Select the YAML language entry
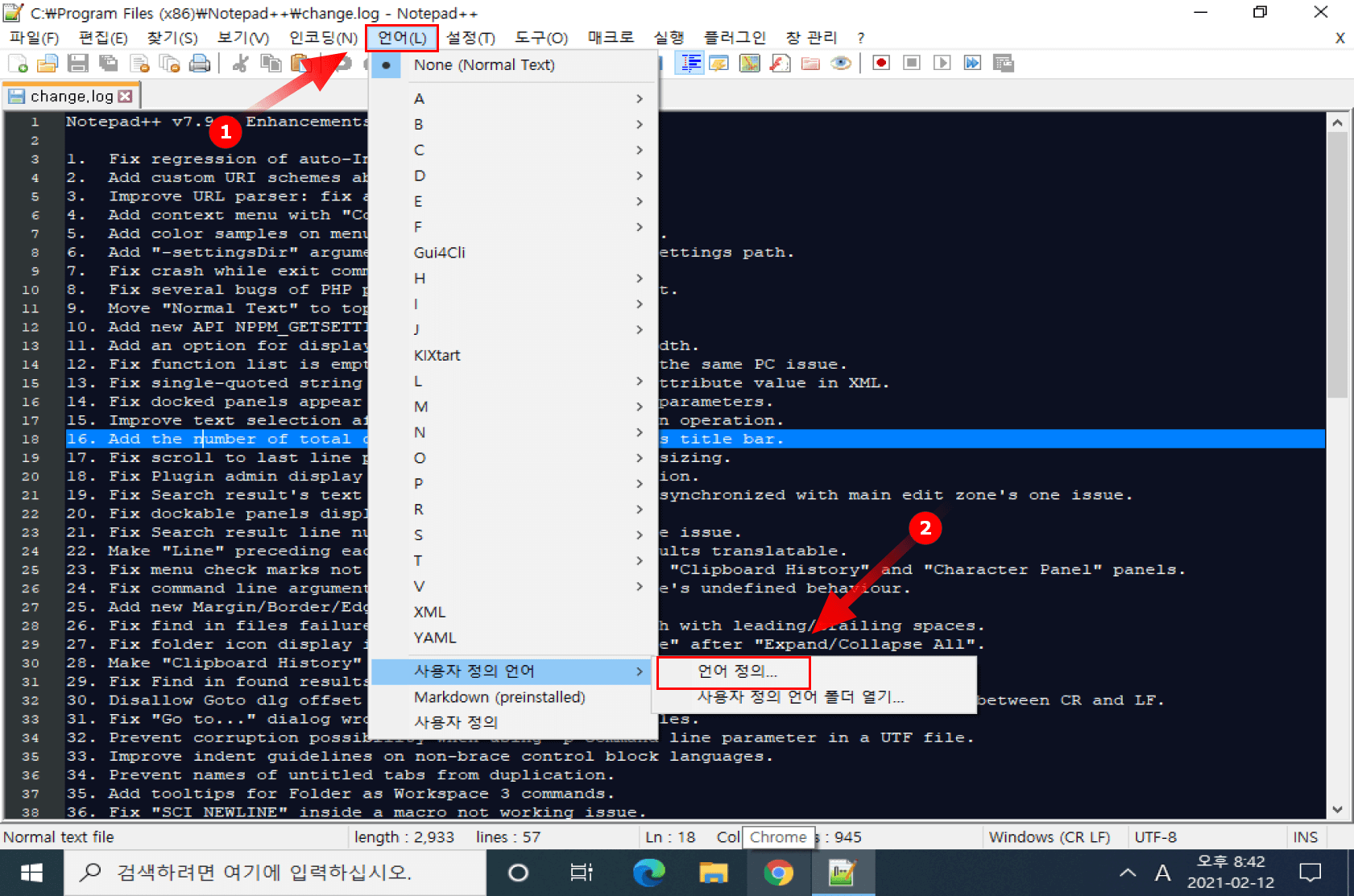The width and height of the screenshot is (1354, 896). click(513, 638)
